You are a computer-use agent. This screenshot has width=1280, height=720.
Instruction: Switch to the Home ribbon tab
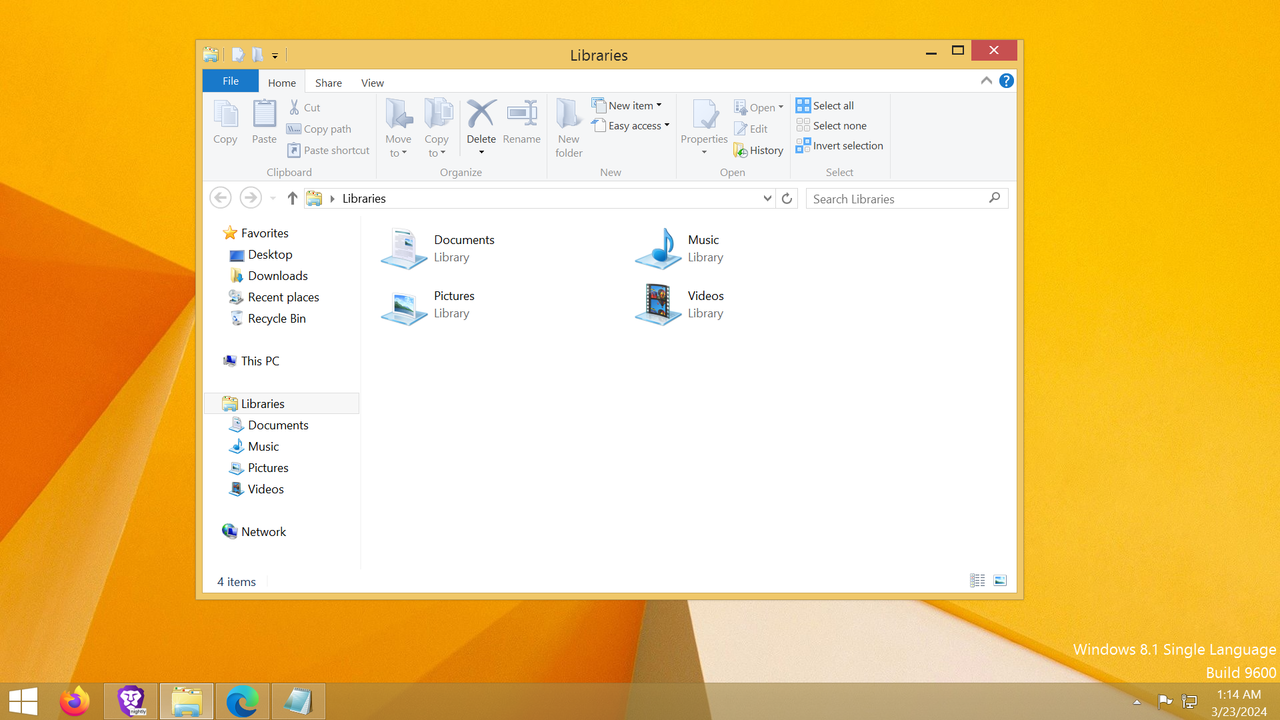point(282,83)
